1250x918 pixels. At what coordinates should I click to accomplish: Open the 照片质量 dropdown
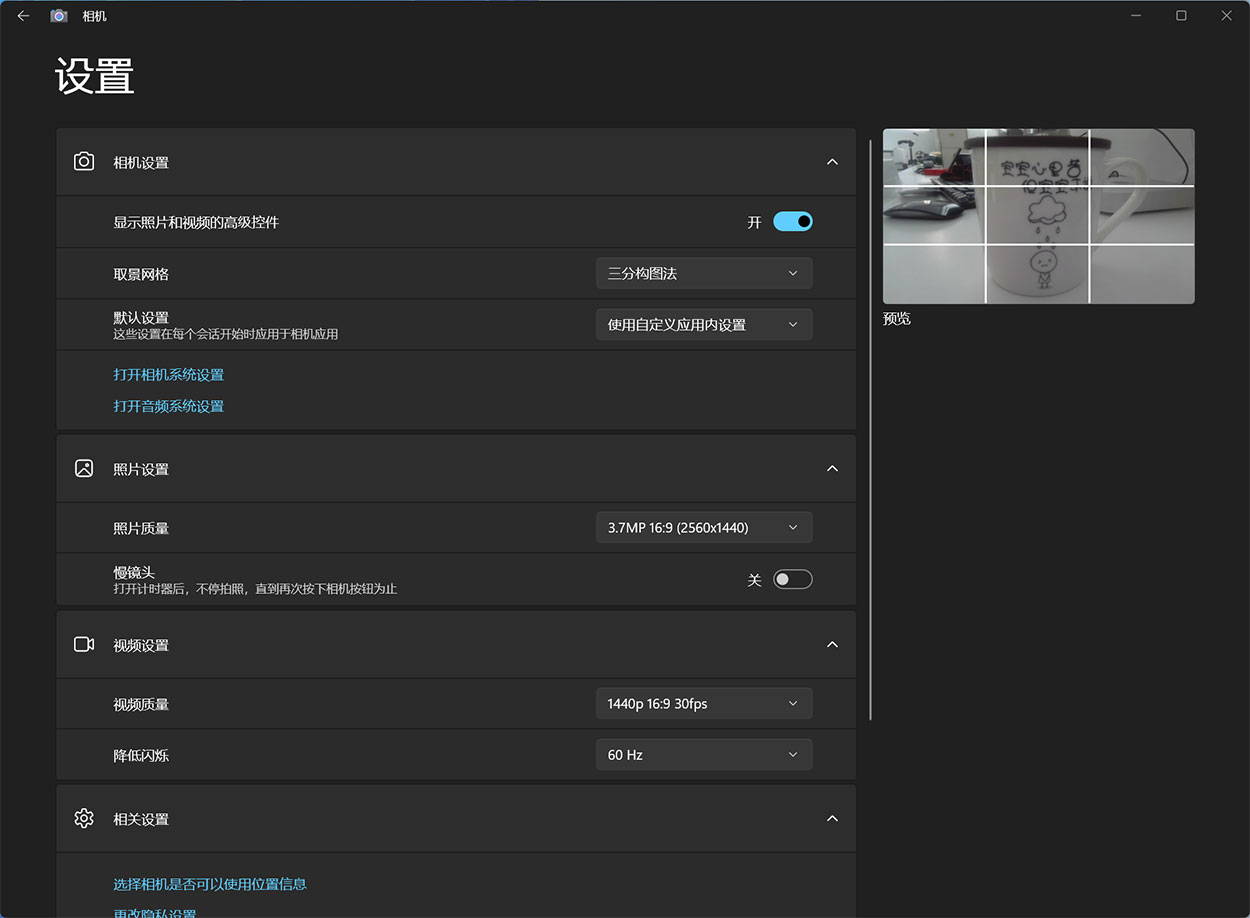point(703,528)
